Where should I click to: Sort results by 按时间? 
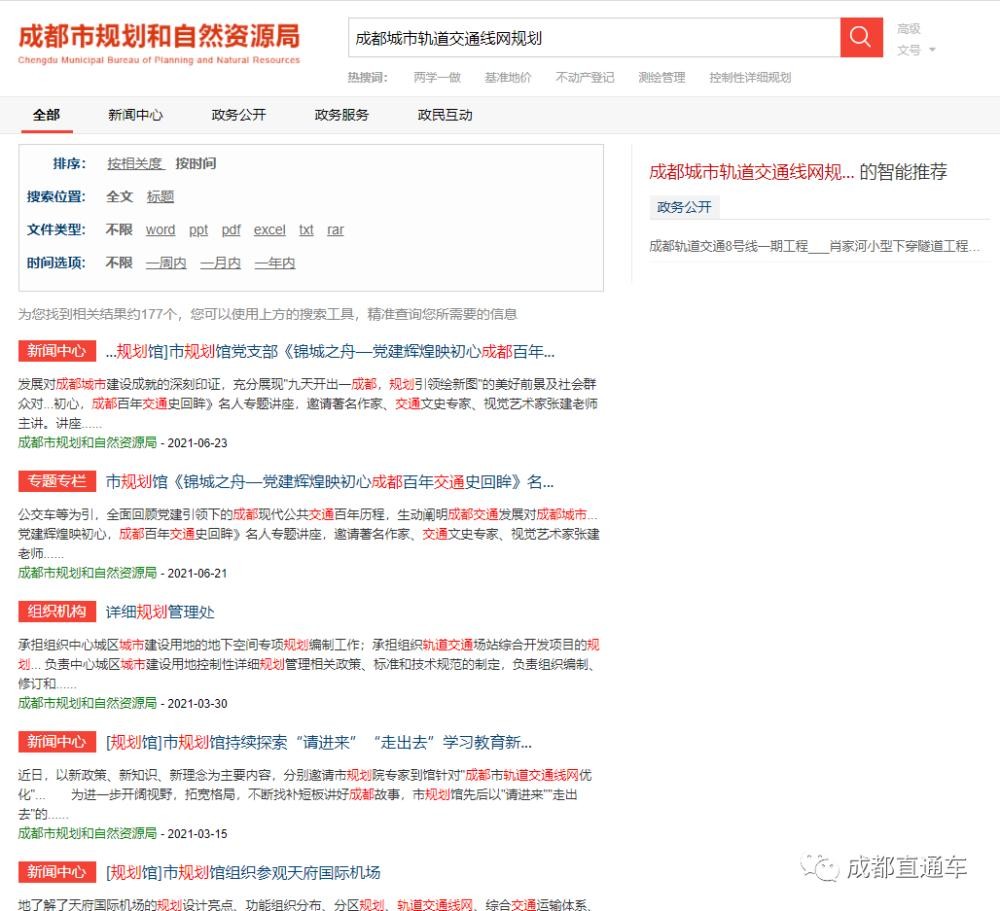pyautogui.click(x=196, y=164)
